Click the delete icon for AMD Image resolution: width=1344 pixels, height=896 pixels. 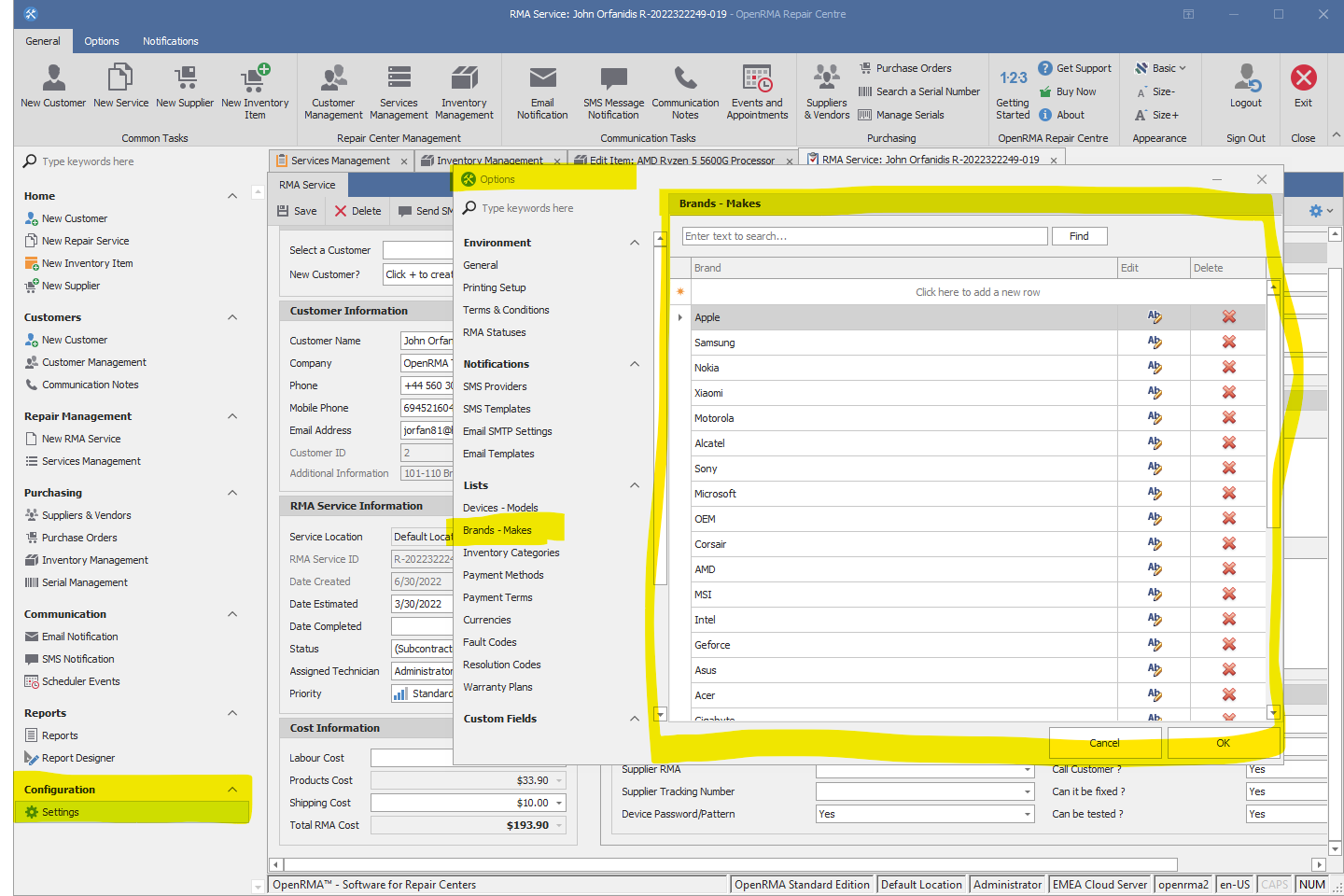[1229, 569]
